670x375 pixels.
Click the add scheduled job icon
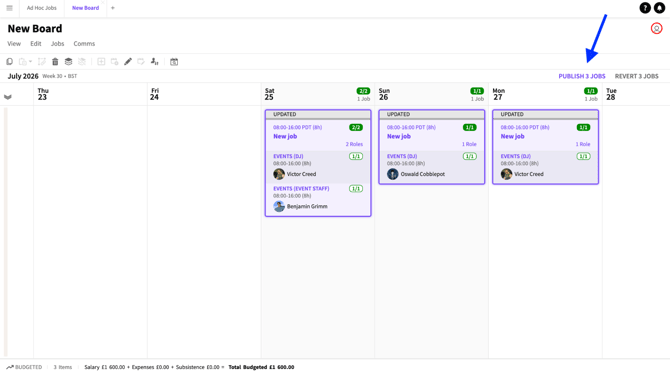point(114,62)
